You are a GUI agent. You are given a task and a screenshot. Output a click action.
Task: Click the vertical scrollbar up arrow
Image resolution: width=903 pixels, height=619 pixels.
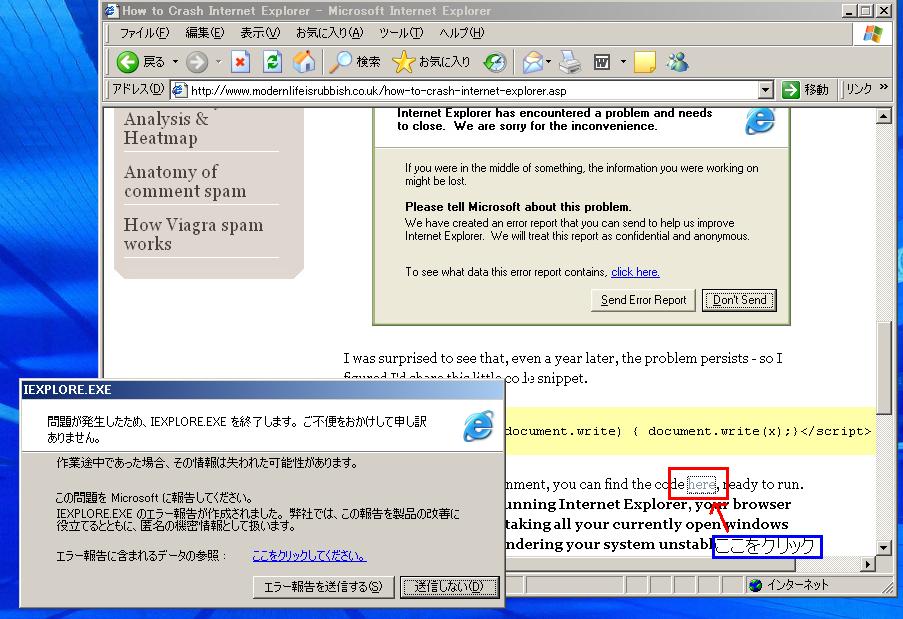[x=884, y=116]
